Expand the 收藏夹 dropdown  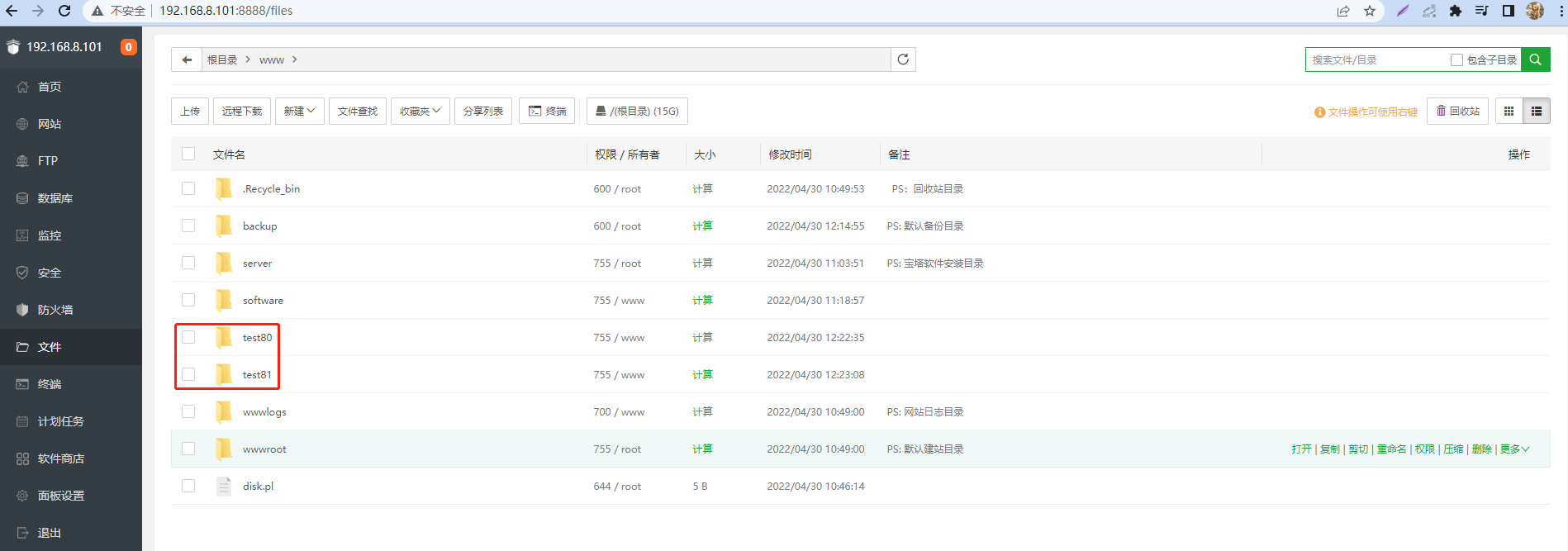point(420,111)
